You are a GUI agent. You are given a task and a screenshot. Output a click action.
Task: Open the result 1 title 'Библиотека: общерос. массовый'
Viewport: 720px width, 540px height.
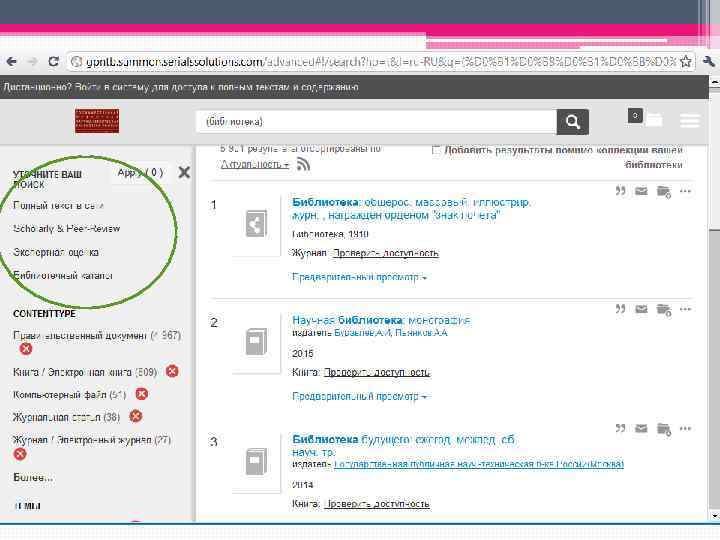coord(411,208)
